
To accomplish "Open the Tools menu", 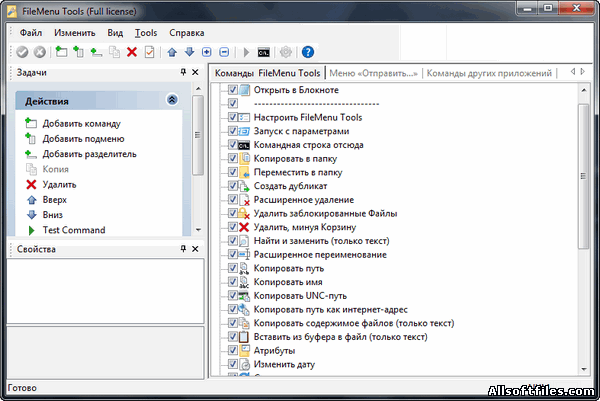I will [146, 33].
